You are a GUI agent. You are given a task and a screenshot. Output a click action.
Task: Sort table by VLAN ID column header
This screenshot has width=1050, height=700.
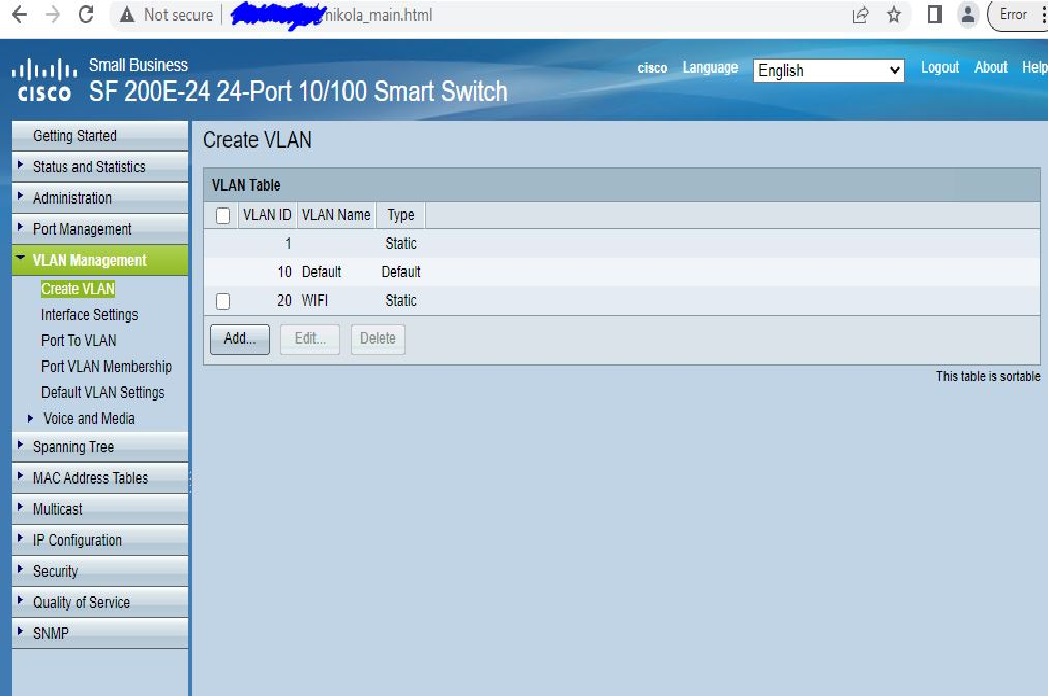pyautogui.click(x=267, y=215)
